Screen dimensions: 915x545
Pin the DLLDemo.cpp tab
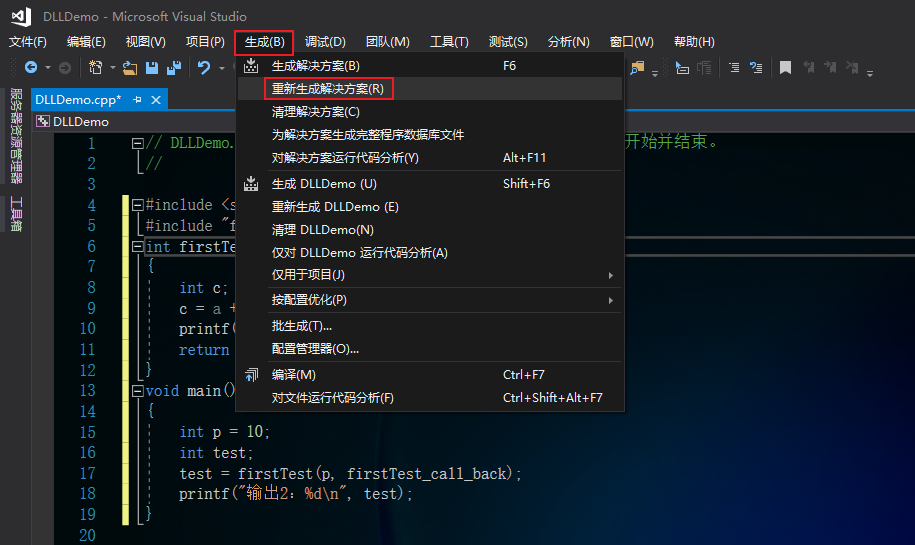[137, 100]
